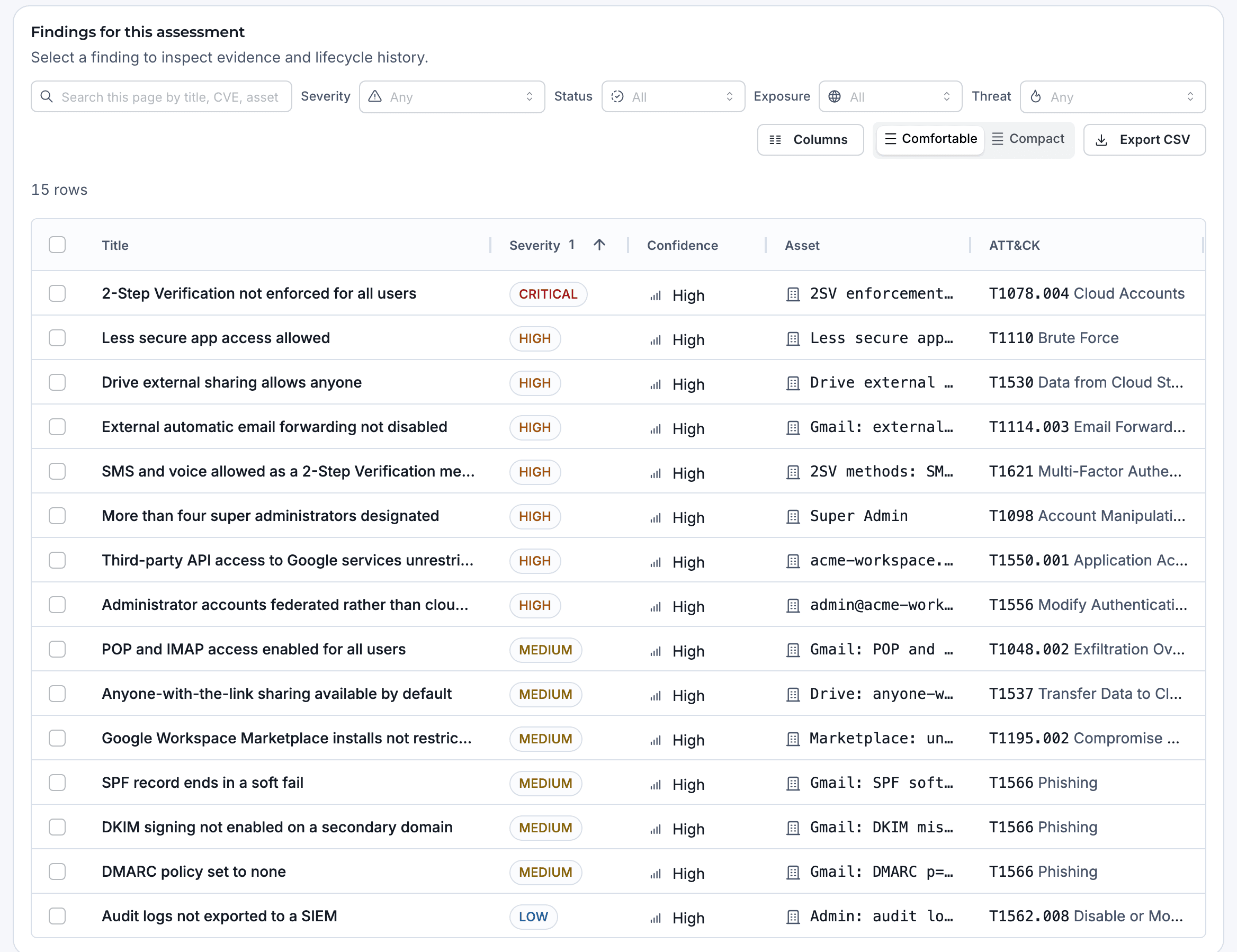Screen dimensions: 1237x952
Task: Select the POP and IMAP access row checkbox
Action: (57, 649)
